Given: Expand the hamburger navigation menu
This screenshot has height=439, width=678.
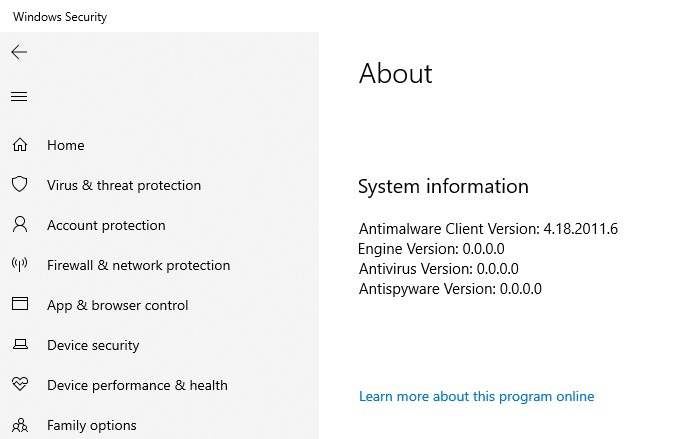Looking at the screenshot, I should pos(19,97).
